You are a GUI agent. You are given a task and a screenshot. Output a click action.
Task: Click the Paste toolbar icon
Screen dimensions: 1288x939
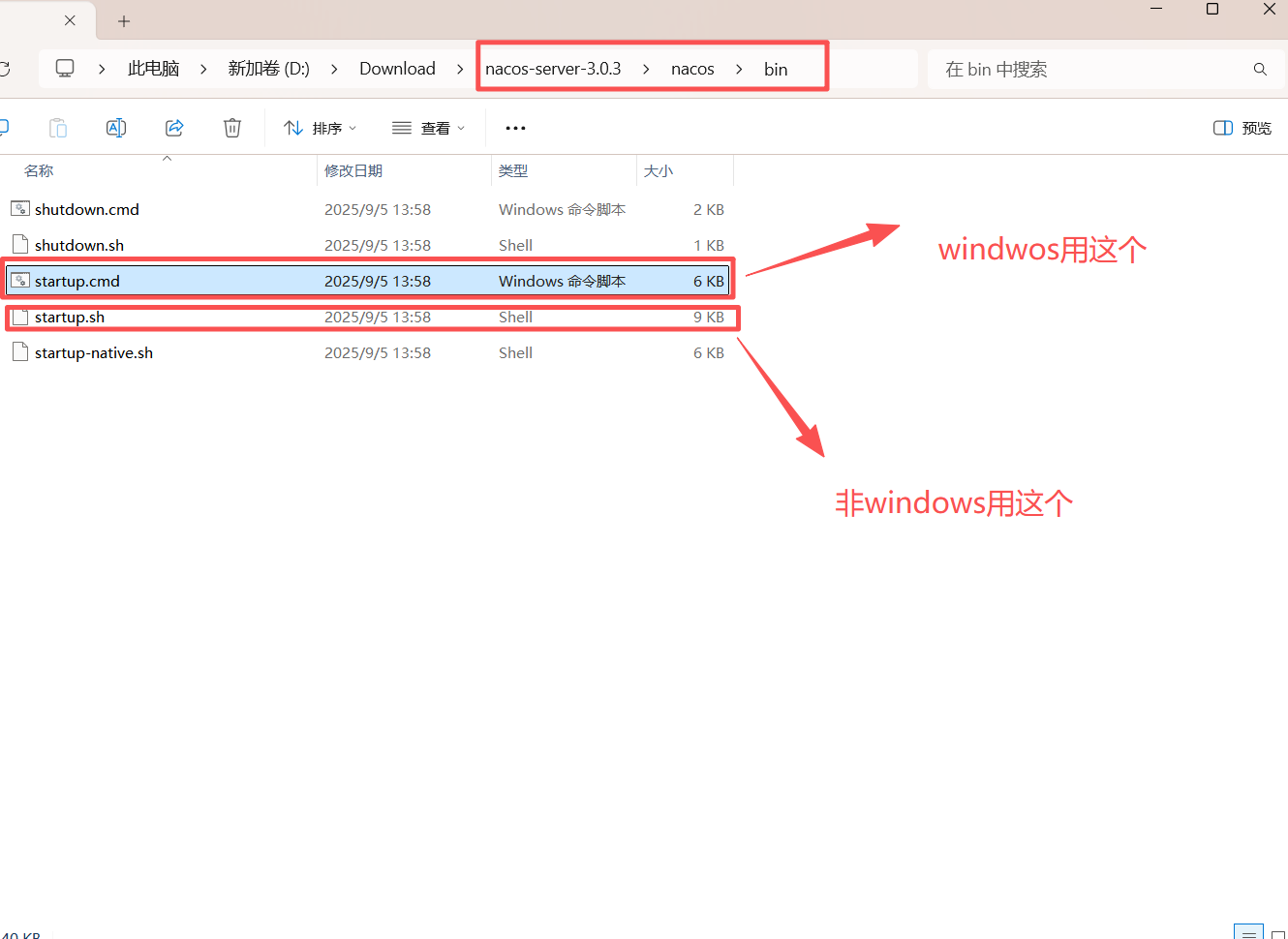[x=58, y=128]
